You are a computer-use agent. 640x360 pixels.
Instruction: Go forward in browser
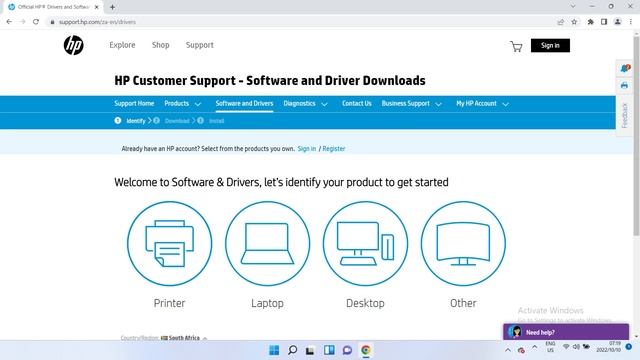pyautogui.click(x=22, y=22)
